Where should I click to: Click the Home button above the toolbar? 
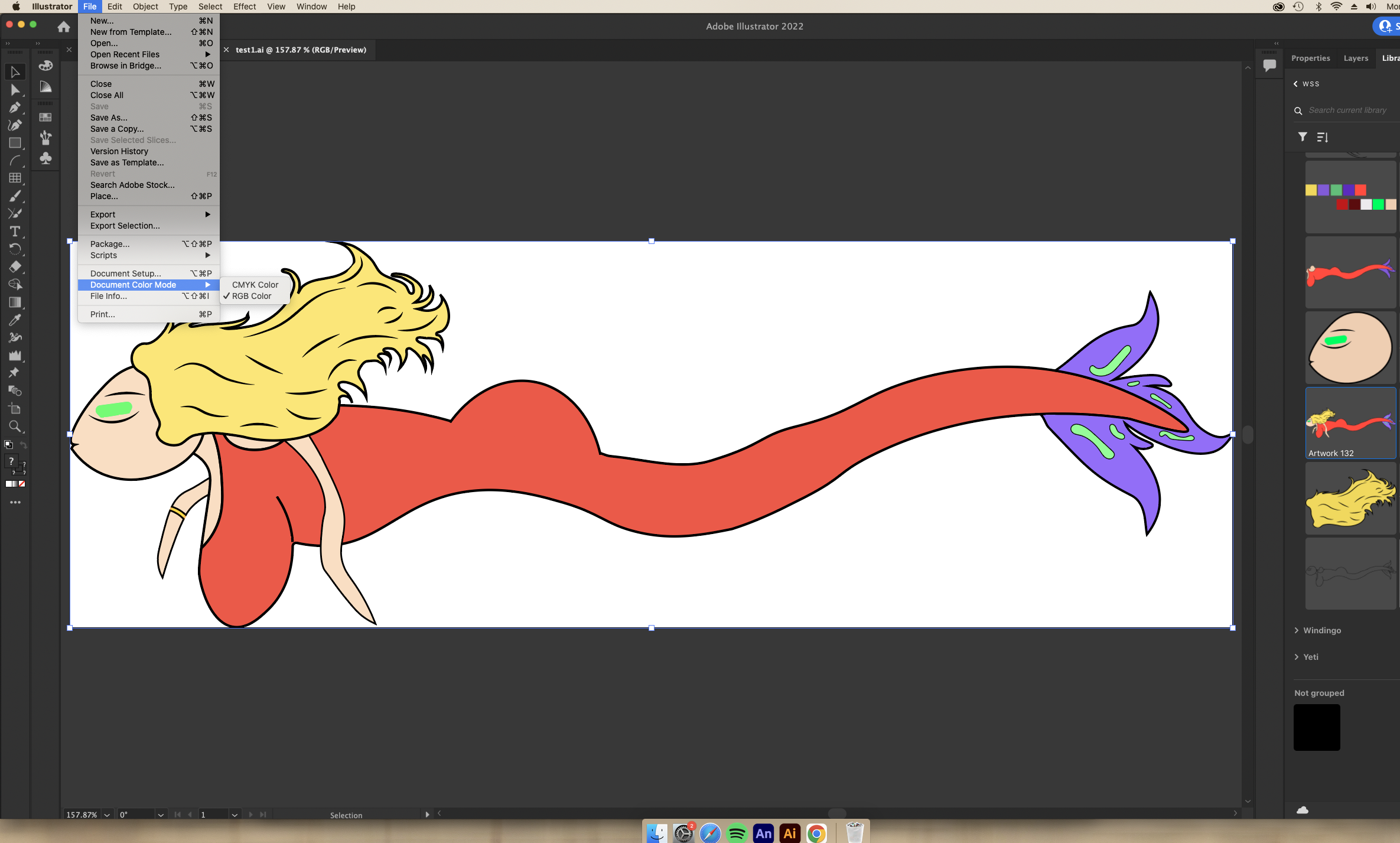point(64,26)
